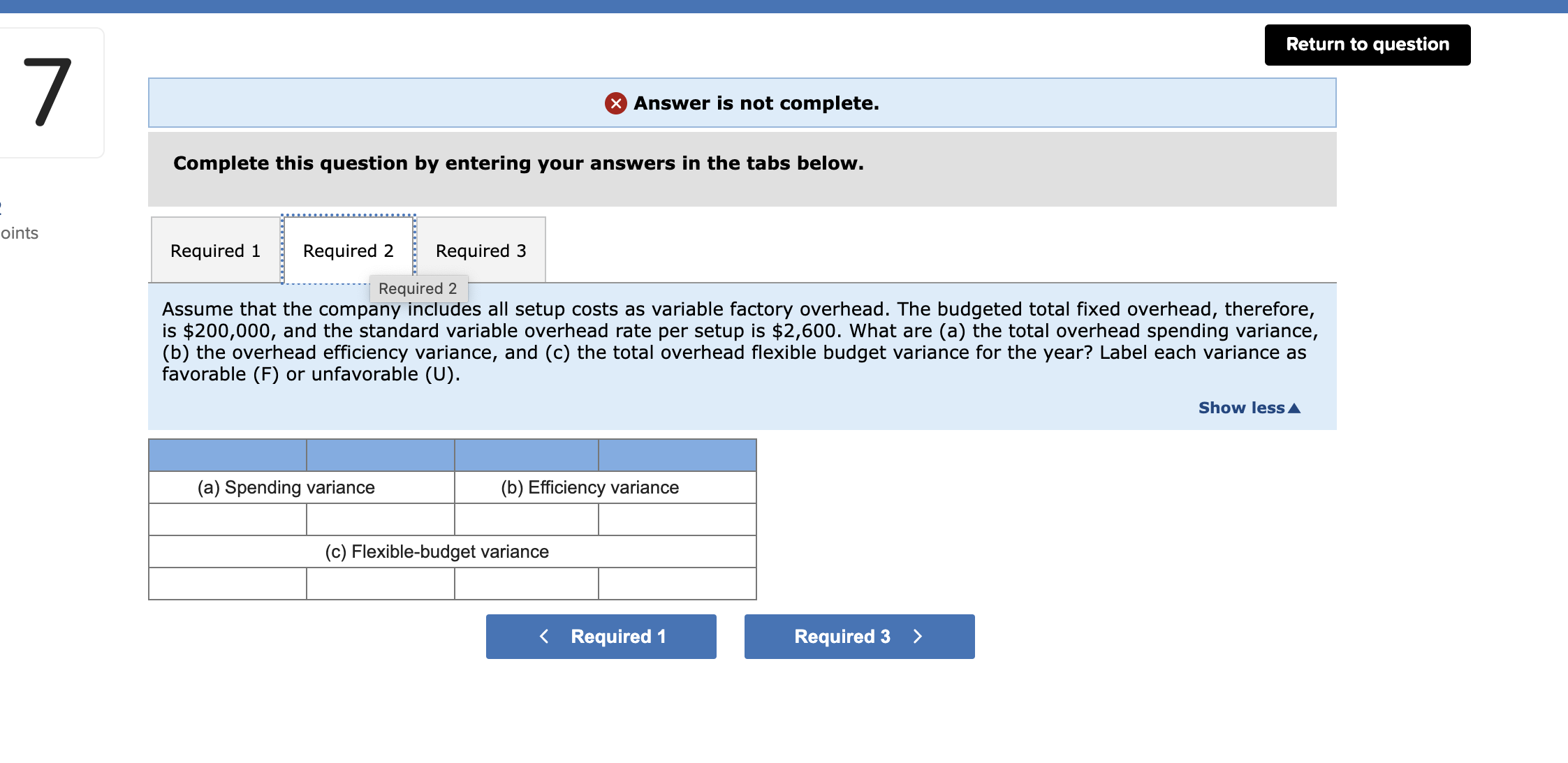Click the left chevron on Required 1 button

click(x=544, y=636)
